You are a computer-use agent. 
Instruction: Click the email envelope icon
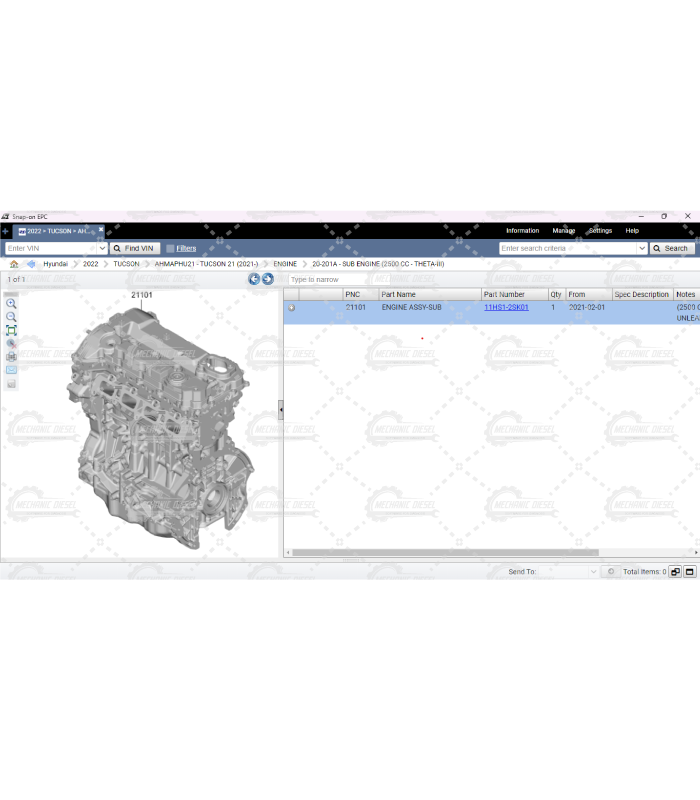tap(11, 369)
